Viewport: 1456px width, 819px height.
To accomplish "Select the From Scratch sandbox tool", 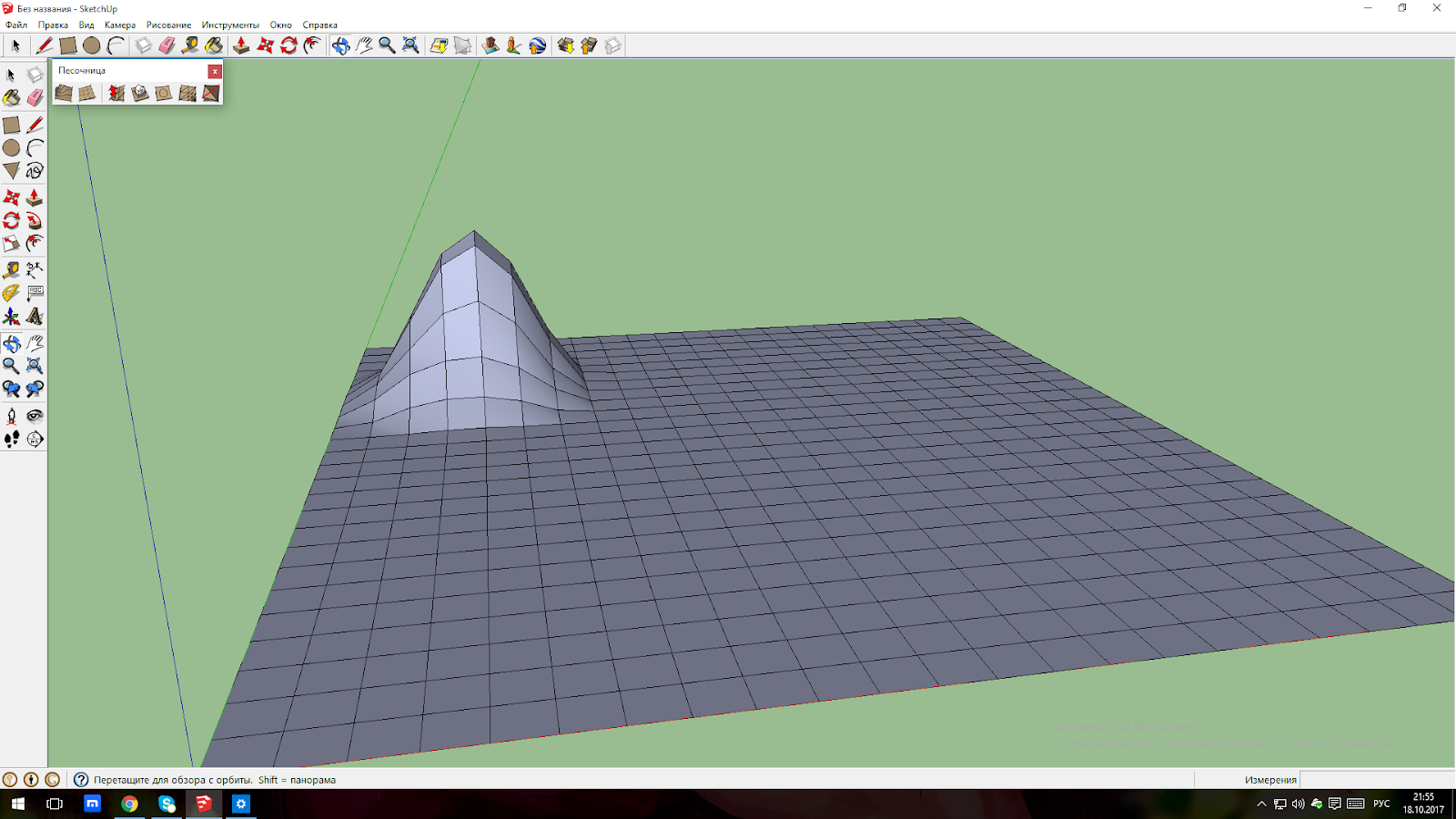I will pos(87,93).
